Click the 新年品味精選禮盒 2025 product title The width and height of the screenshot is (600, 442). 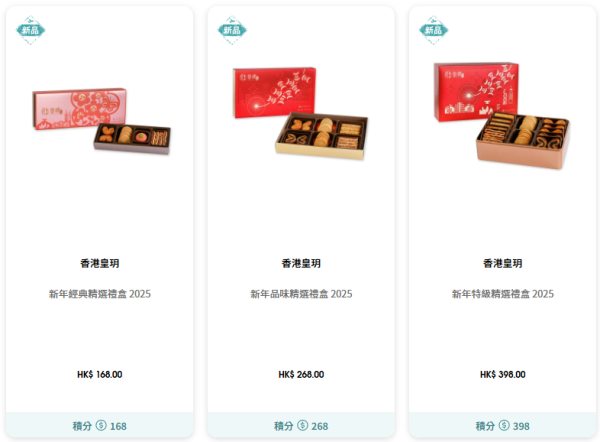point(301,294)
